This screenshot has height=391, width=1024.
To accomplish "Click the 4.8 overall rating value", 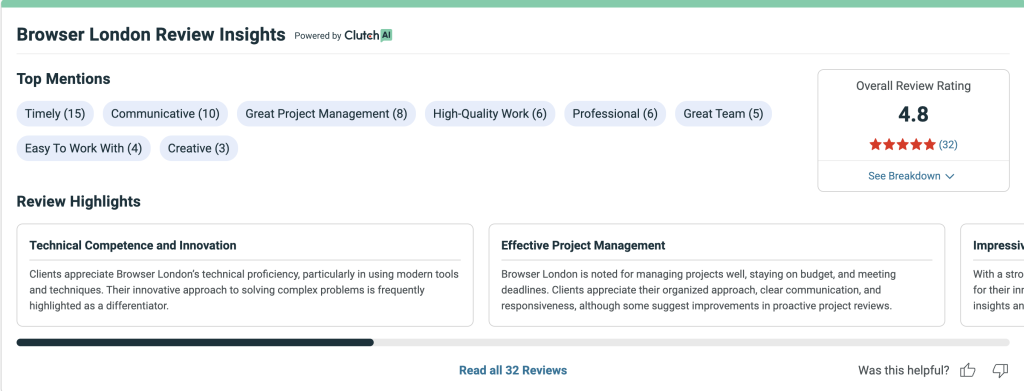I will coord(913,114).
